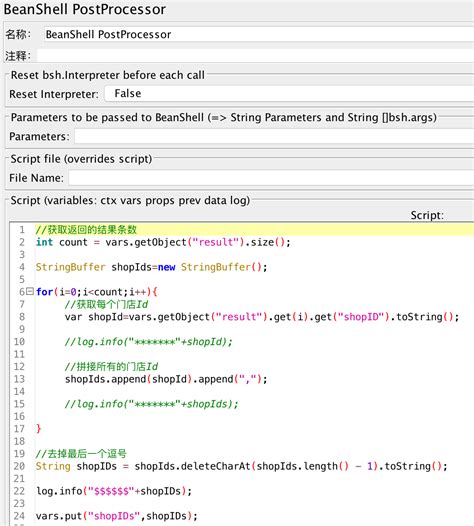Click the 注释 comment input field
Viewport: 474px width, 526px height.
coord(255,56)
